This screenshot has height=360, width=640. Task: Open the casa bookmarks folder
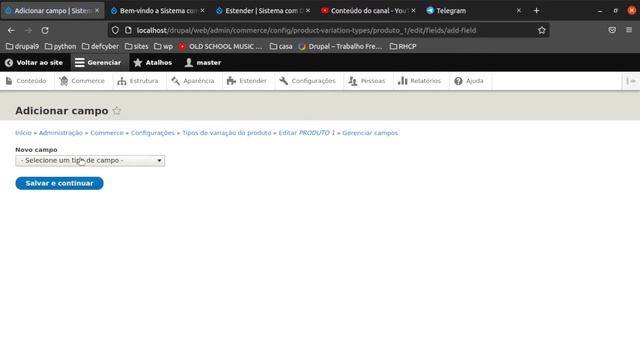(281, 47)
